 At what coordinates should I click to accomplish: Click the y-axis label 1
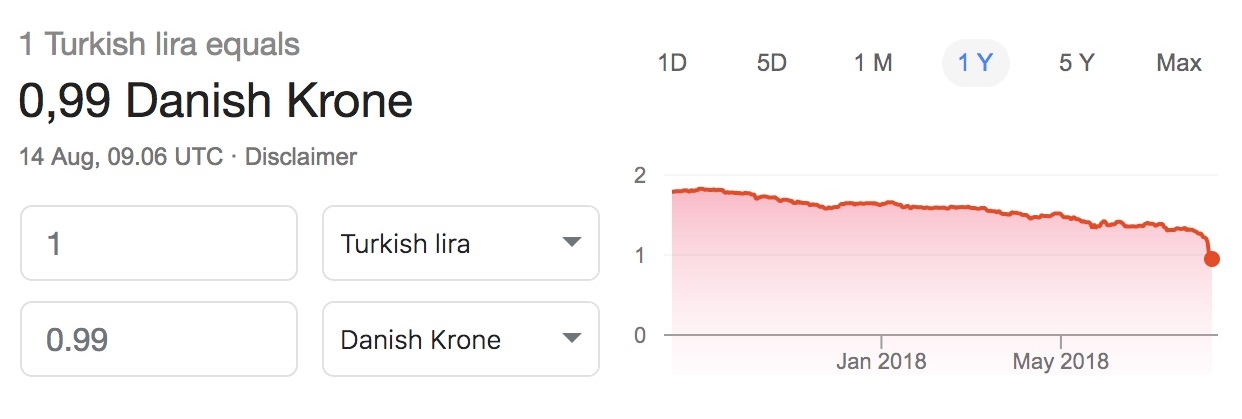point(641,255)
